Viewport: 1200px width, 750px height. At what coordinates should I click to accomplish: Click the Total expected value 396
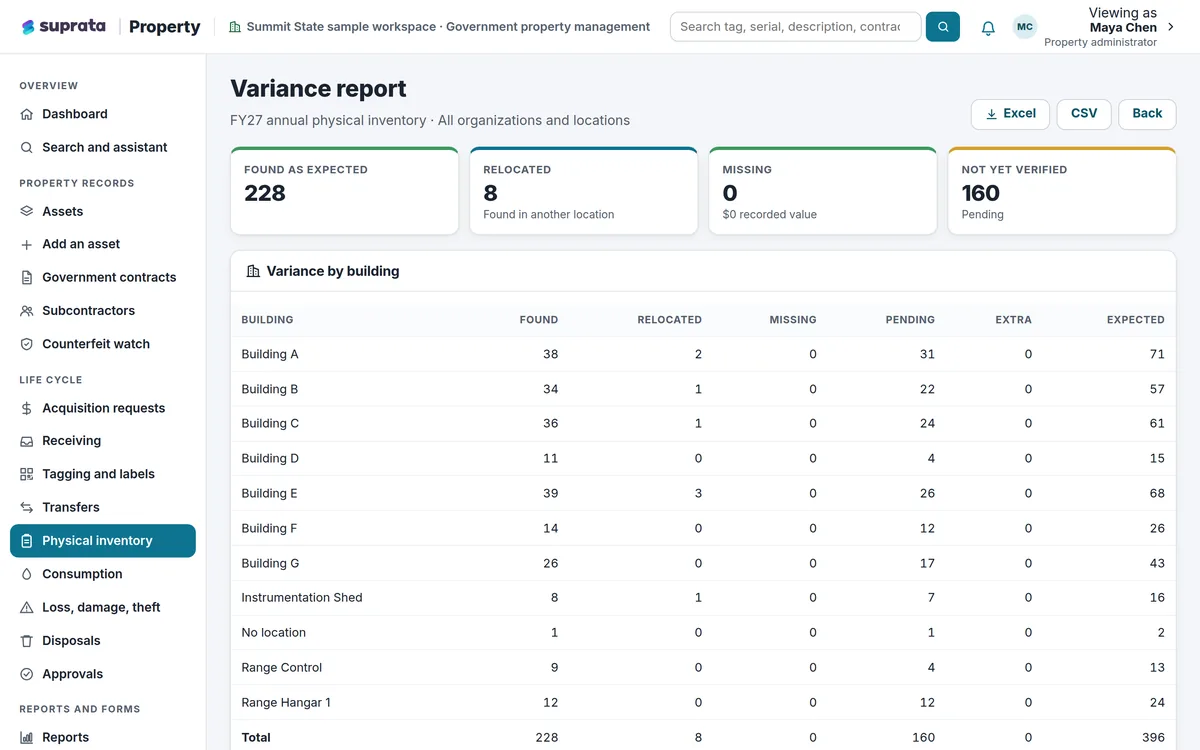(x=1153, y=737)
